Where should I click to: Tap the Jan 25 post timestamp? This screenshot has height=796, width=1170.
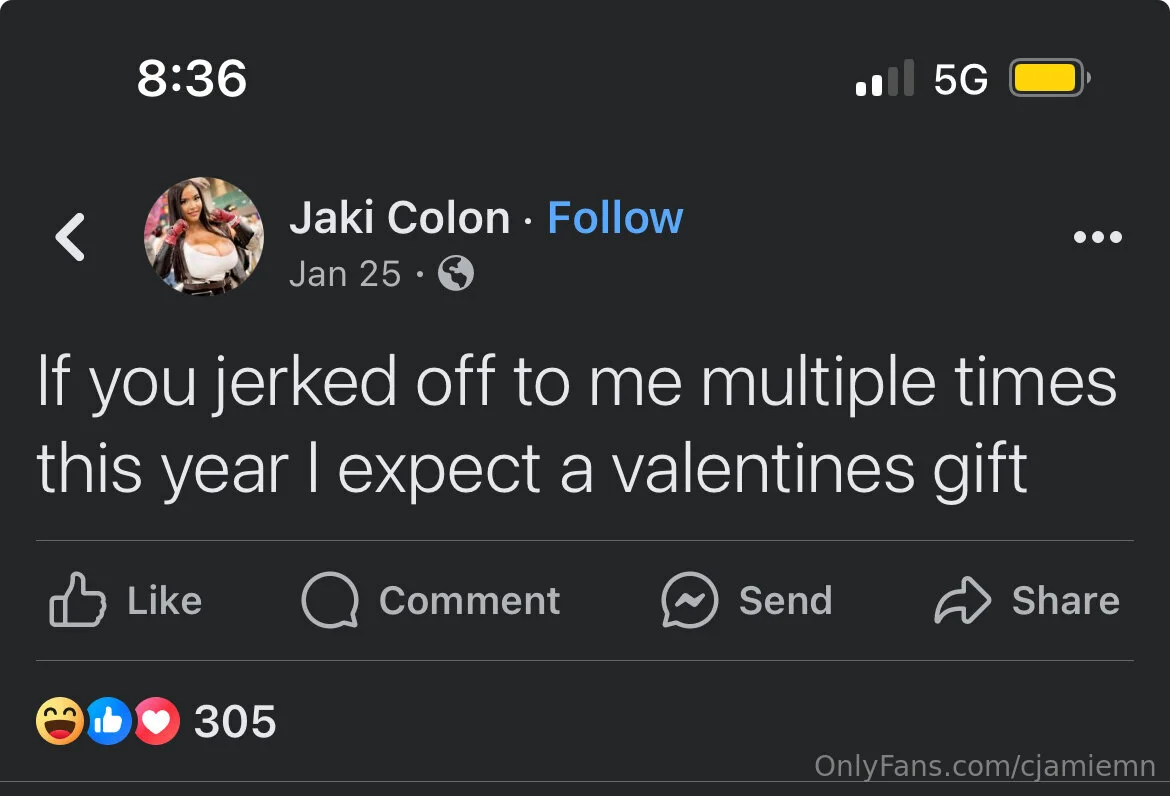(344, 273)
